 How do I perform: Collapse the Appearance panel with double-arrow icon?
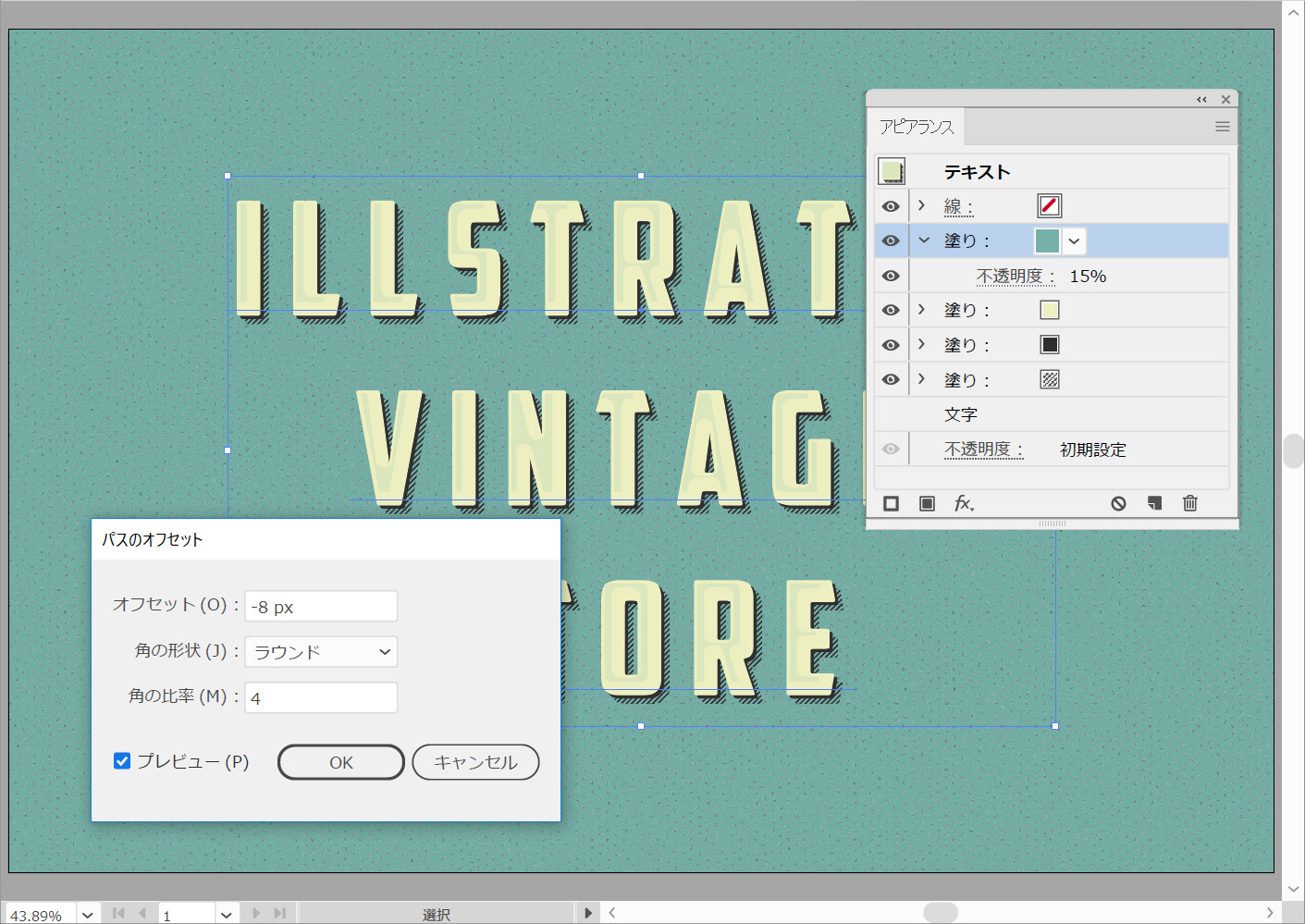[x=1201, y=99]
